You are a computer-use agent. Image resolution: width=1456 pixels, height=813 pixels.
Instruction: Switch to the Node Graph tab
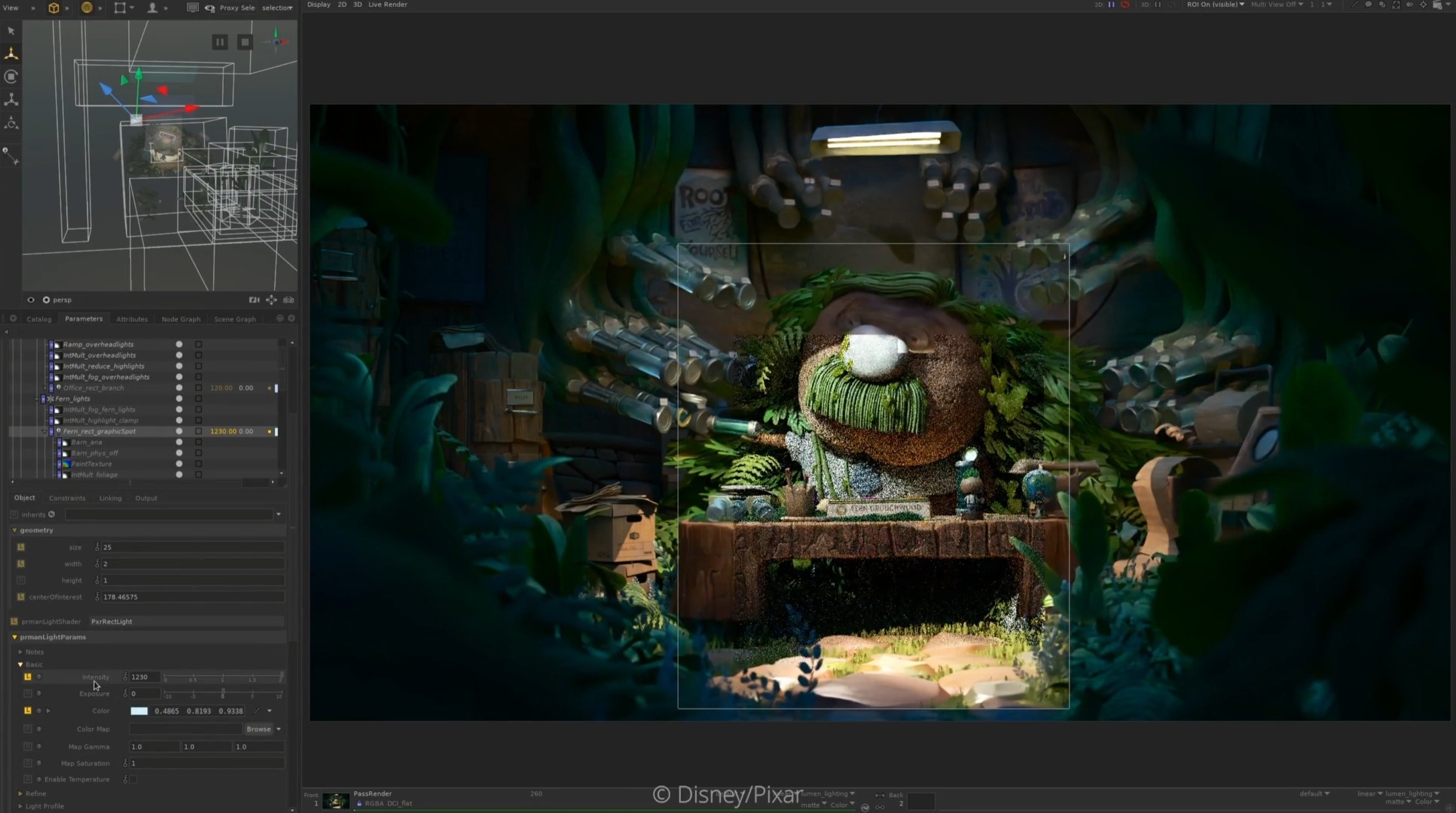[x=181, y=319]
